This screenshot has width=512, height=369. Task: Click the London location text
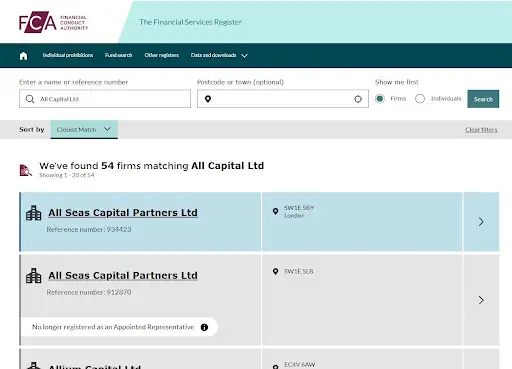click(294, 216)
